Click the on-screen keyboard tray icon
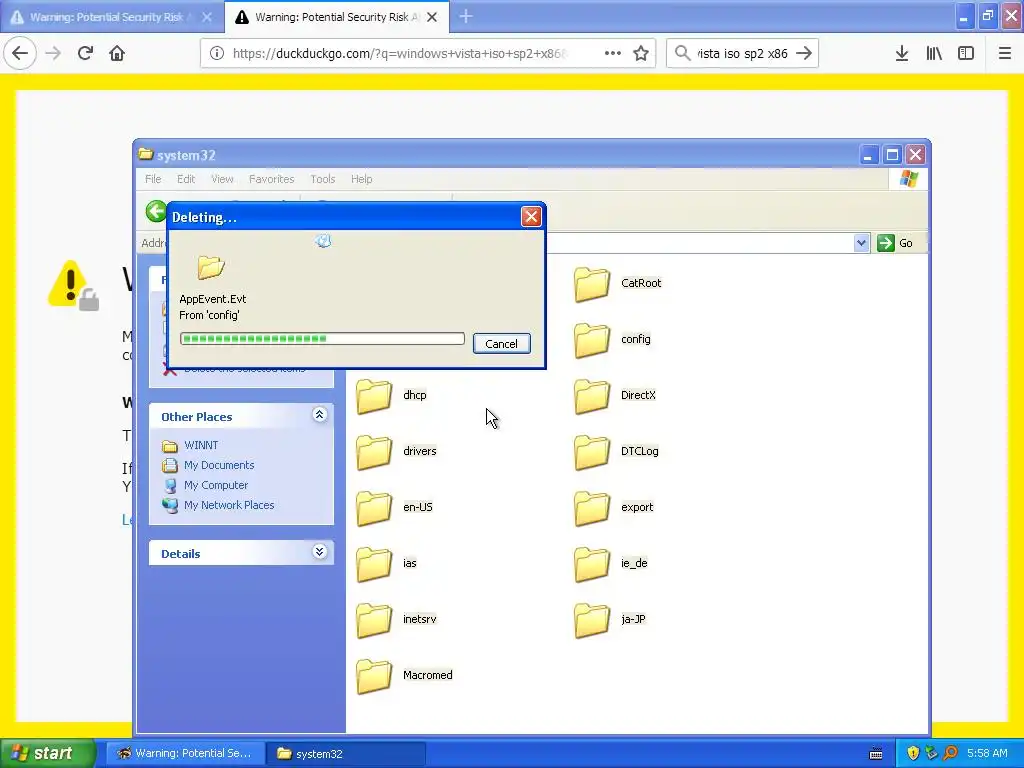1024x768 pixels. click(x=876, y=754)
